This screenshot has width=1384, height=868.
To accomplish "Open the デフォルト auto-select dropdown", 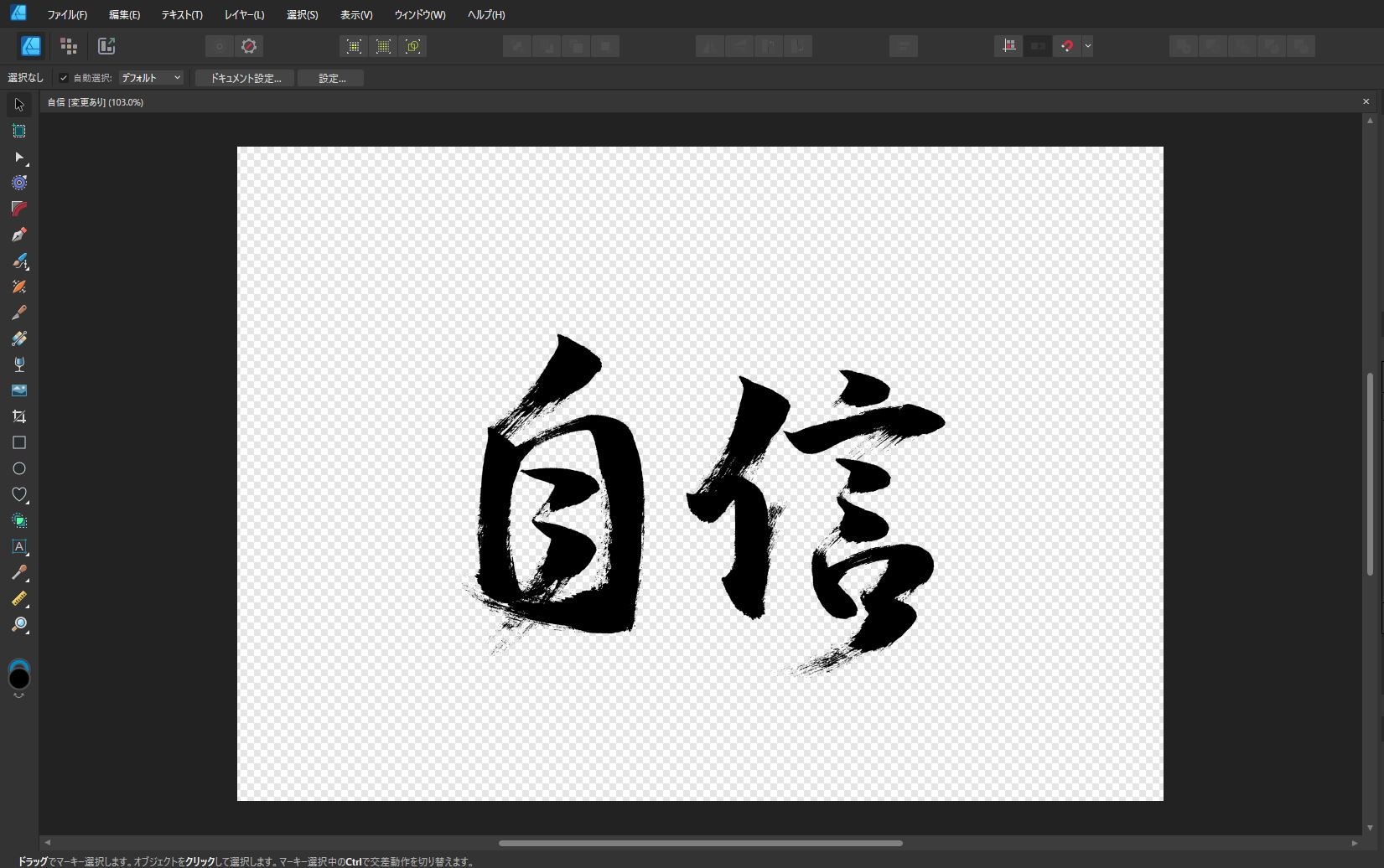I will tap(151, 78).
